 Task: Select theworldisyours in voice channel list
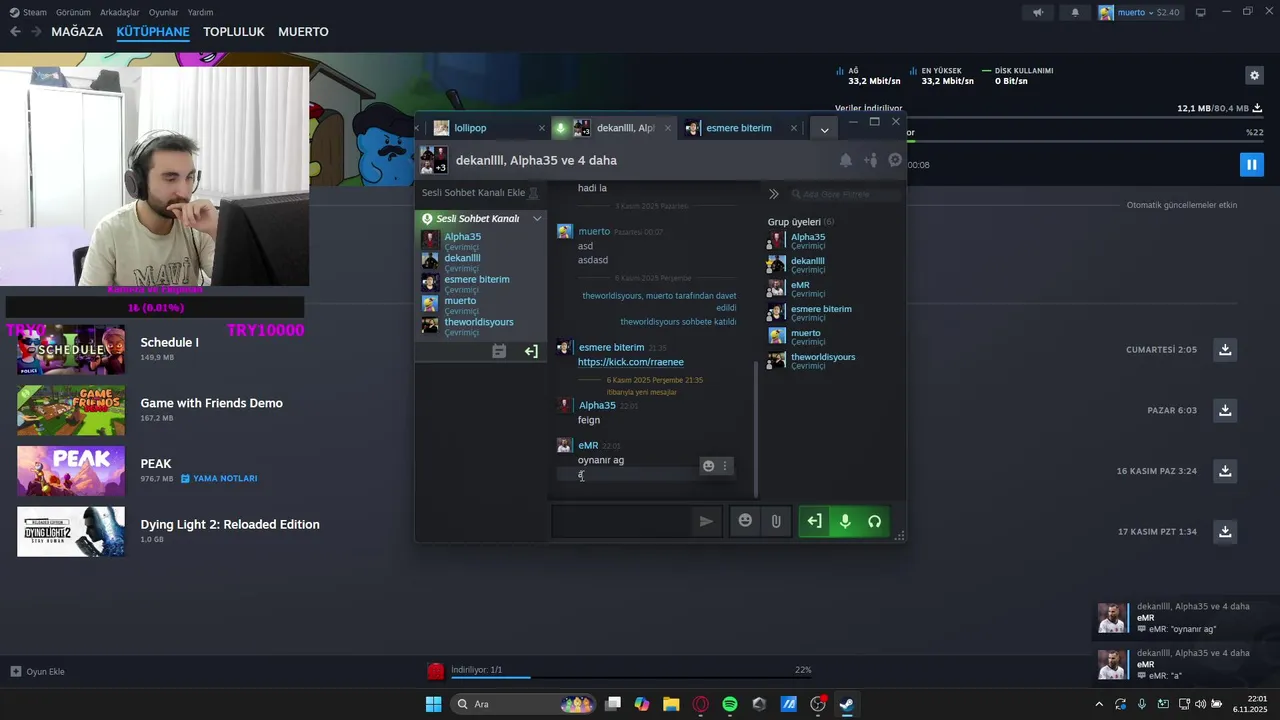[481, 326]
